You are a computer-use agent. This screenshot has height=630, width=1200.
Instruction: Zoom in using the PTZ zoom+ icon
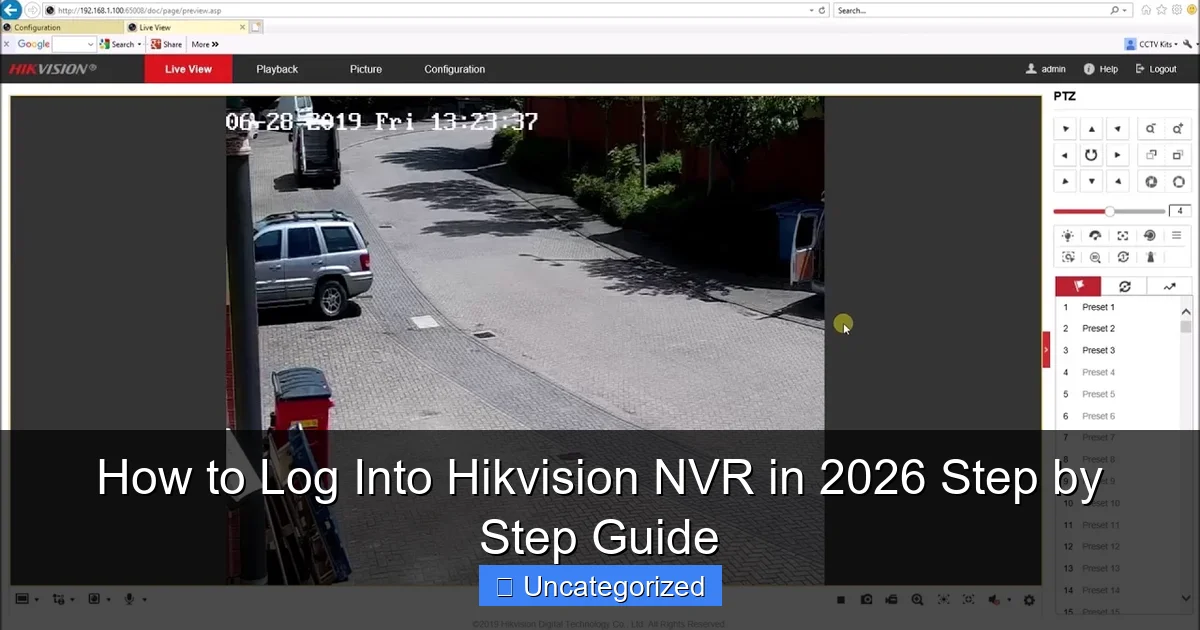pyautogui.click(x=1178, y=129)
